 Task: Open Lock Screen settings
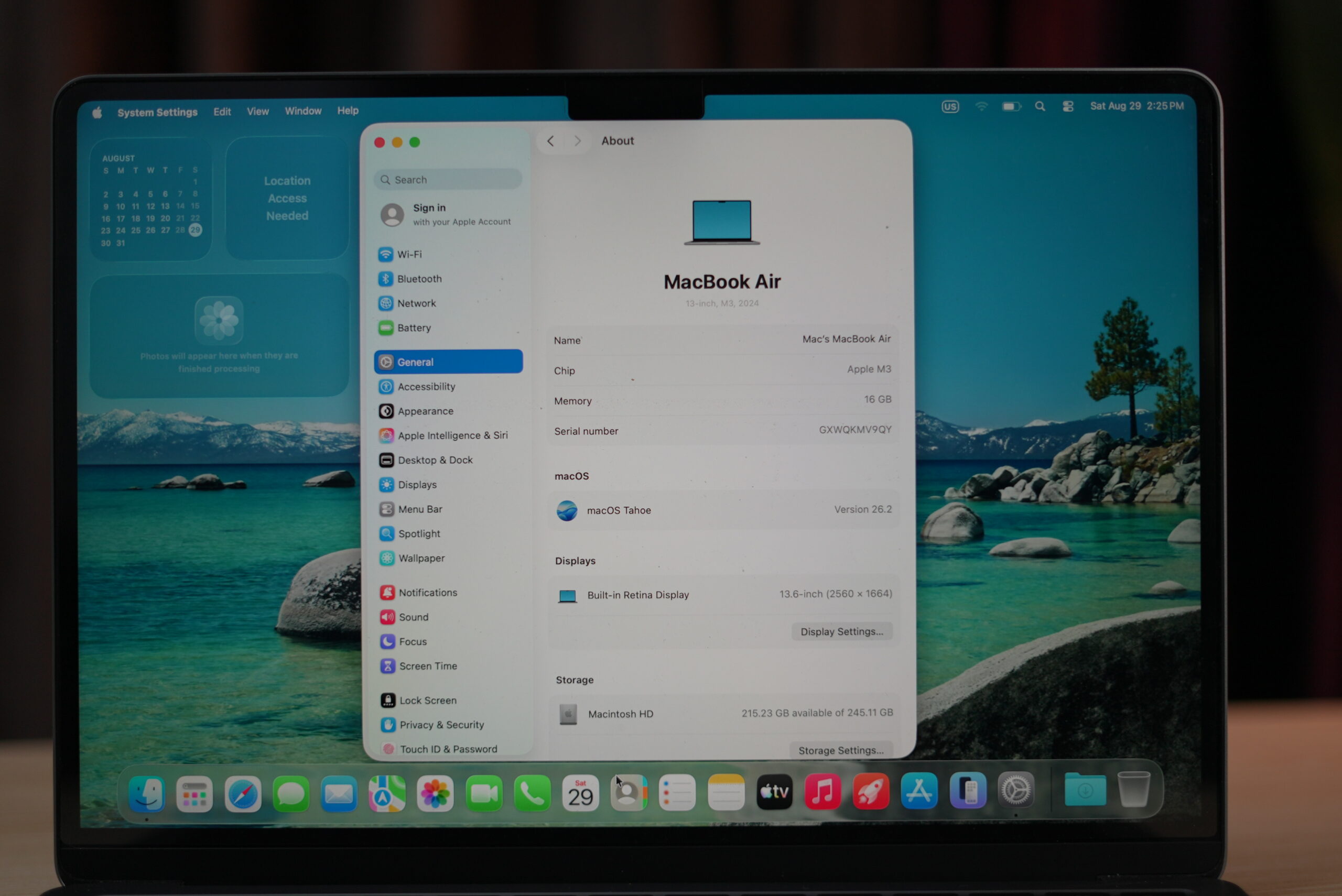(450, 701)
